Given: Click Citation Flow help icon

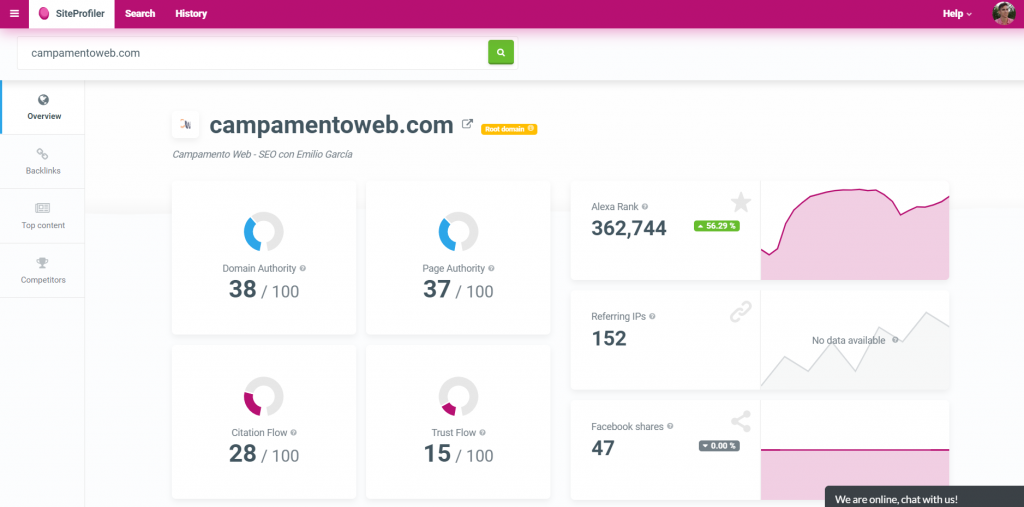Looking at the screenshot, I should coord(293,433).
